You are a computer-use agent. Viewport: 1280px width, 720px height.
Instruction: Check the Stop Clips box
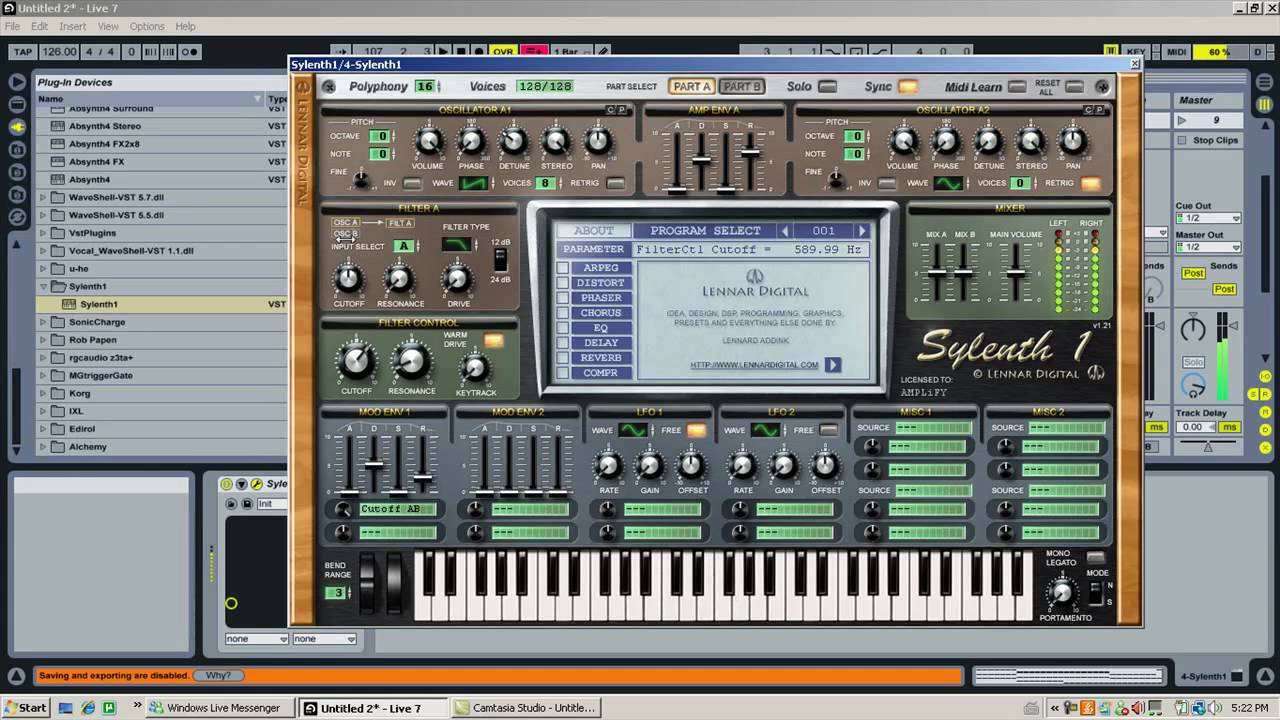pyautogui.click(x=1182, y=140)
